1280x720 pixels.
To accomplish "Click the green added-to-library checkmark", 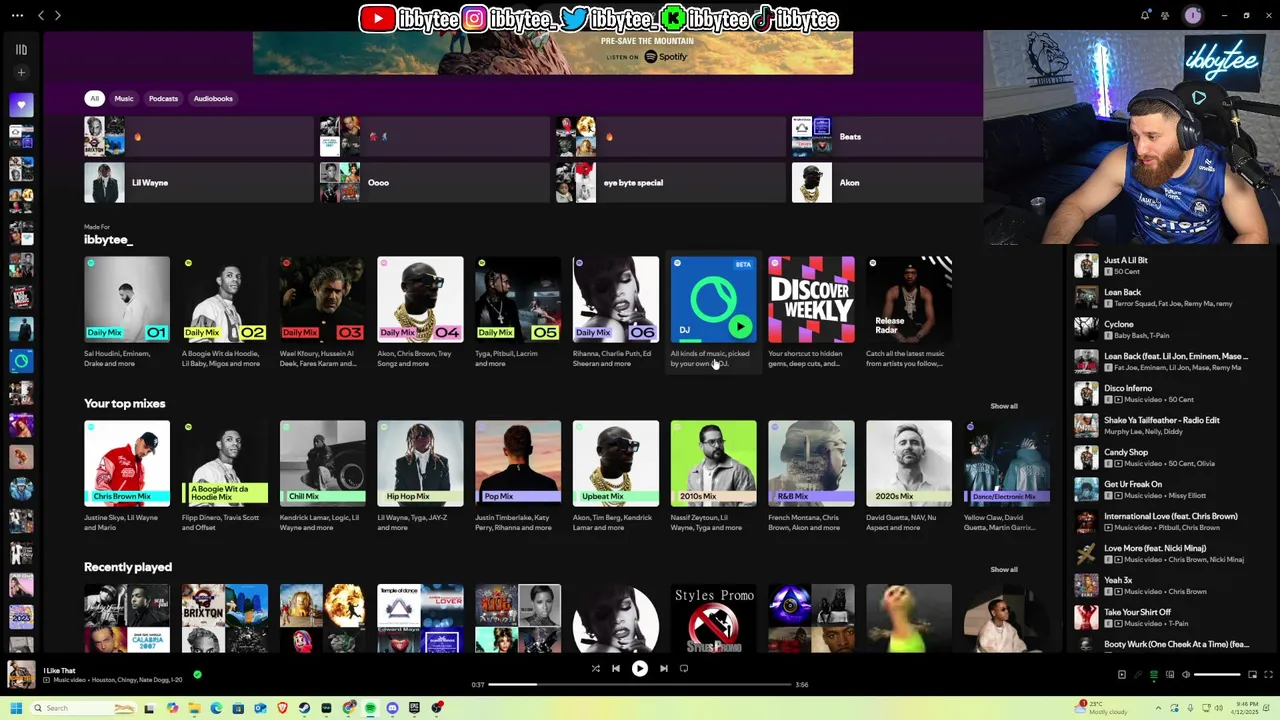I will click(197, 675).
